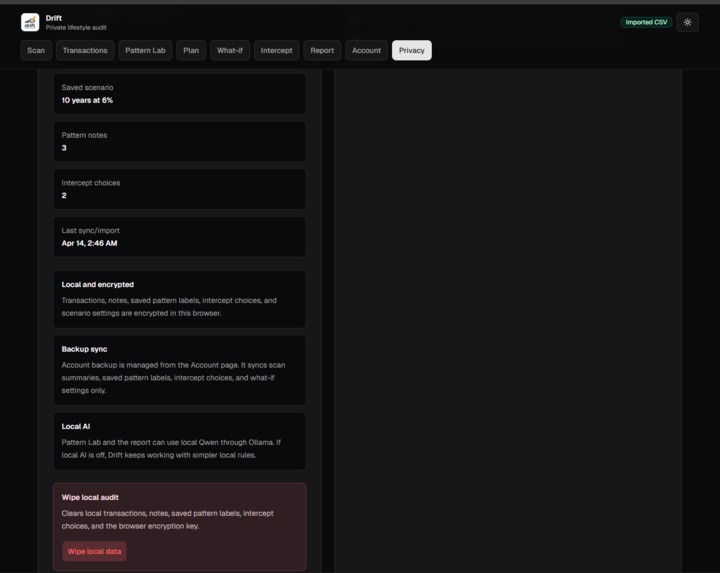Screen dimensions: 720x573
Task: Click the Drift app logo icon
Action: pos(30,22)
